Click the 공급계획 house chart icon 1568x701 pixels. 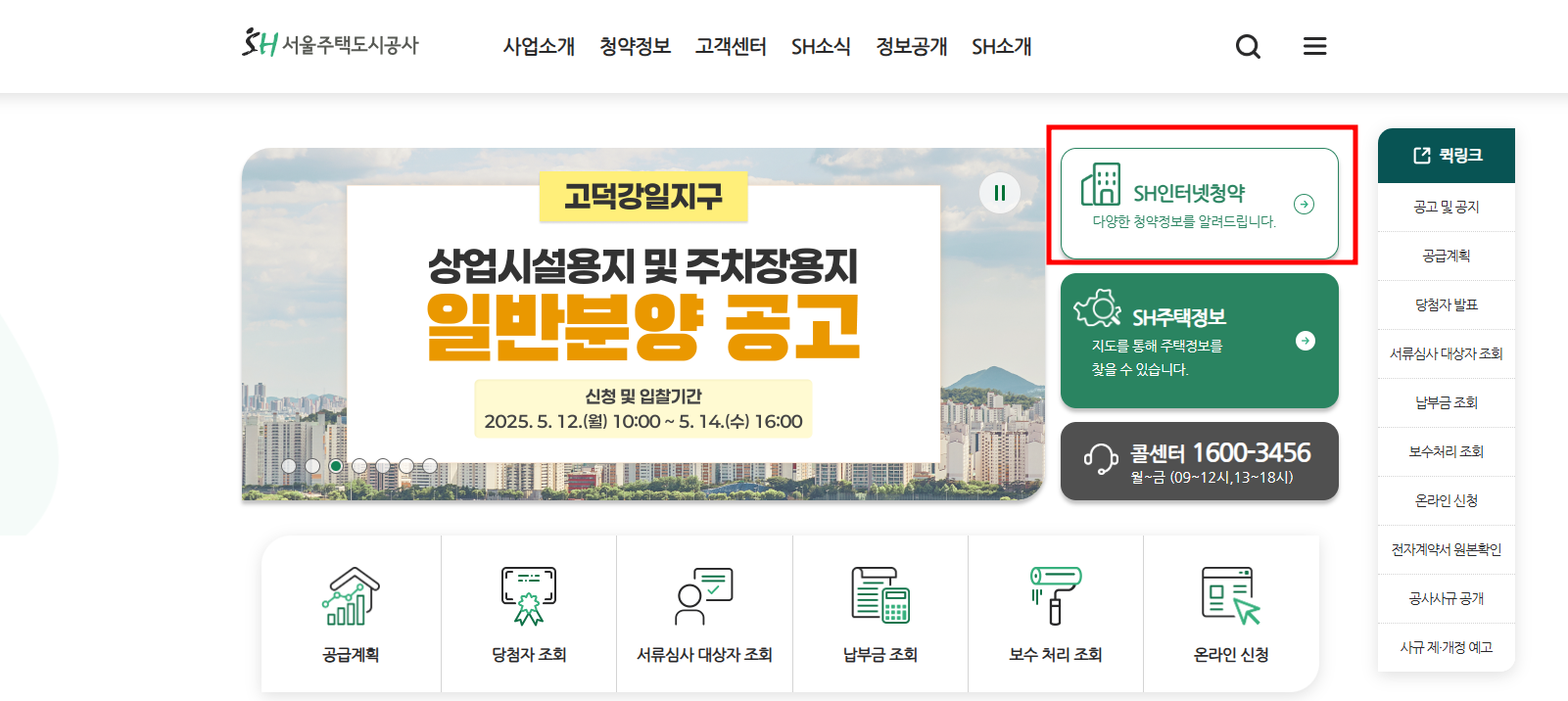(352, 595)
